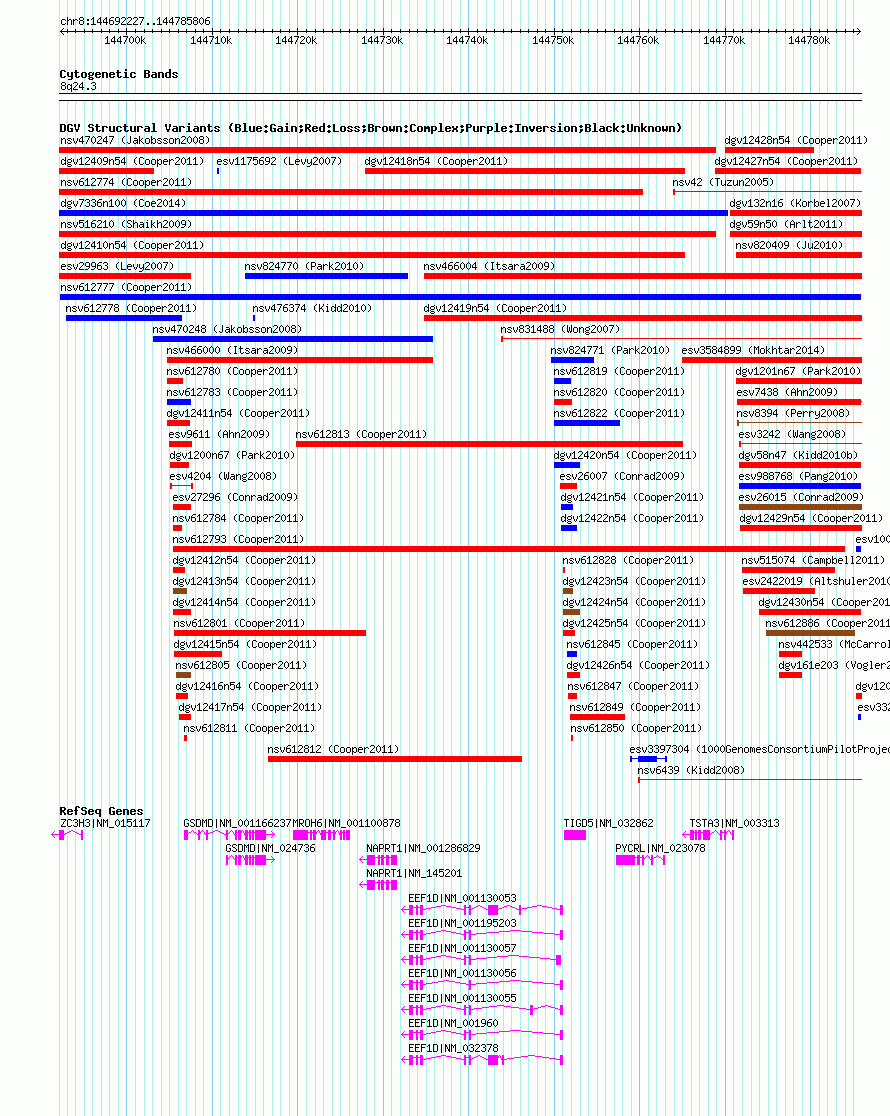Select the esv1175692 (Levy2007) variant

[279, 162]
